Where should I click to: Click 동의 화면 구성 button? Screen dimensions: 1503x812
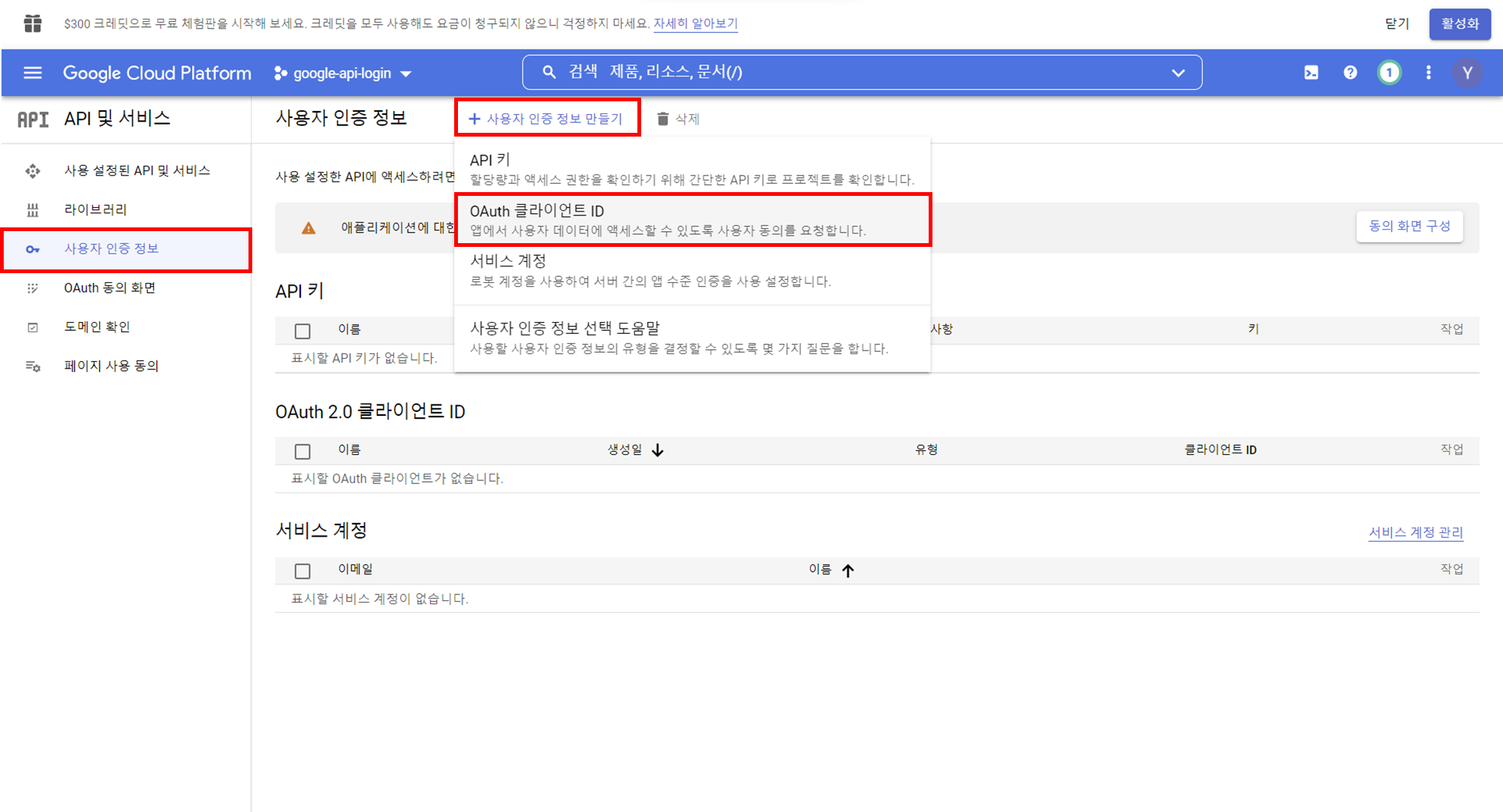(1409, 226)
